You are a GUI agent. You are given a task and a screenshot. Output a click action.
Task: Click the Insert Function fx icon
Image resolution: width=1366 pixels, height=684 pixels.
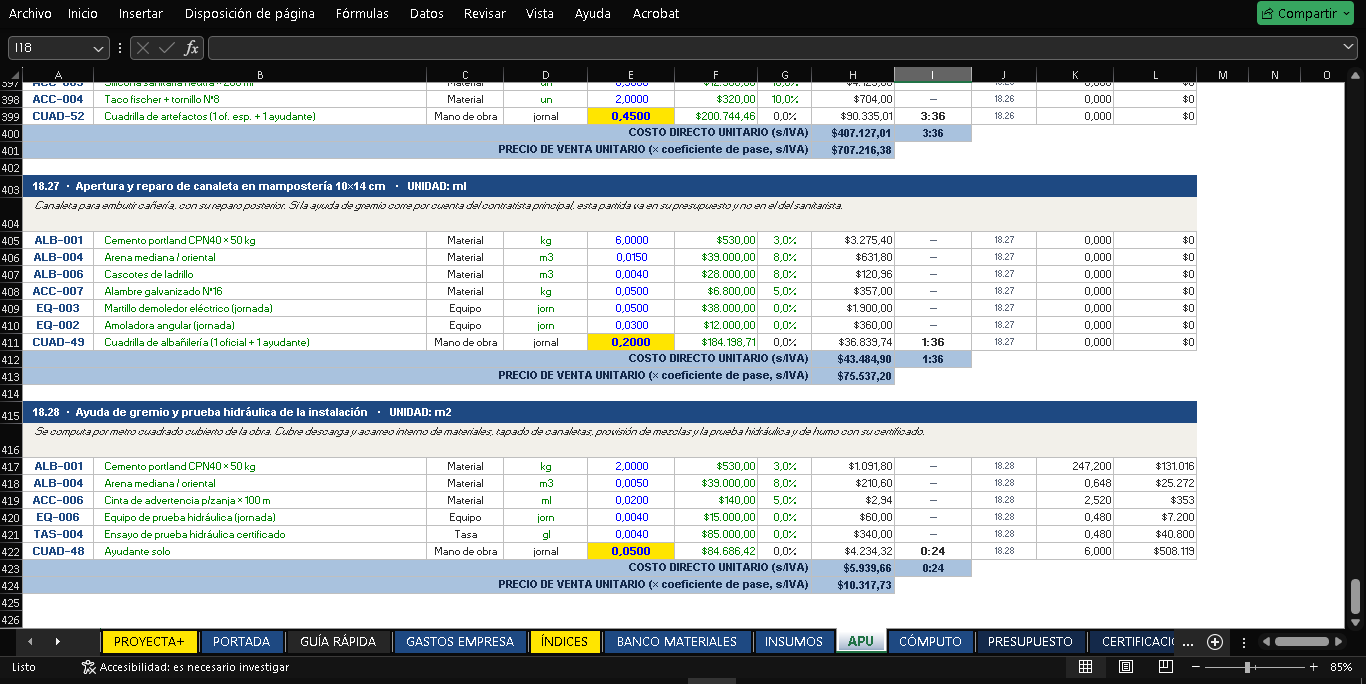pyautogui.click(x=191, y=48)
